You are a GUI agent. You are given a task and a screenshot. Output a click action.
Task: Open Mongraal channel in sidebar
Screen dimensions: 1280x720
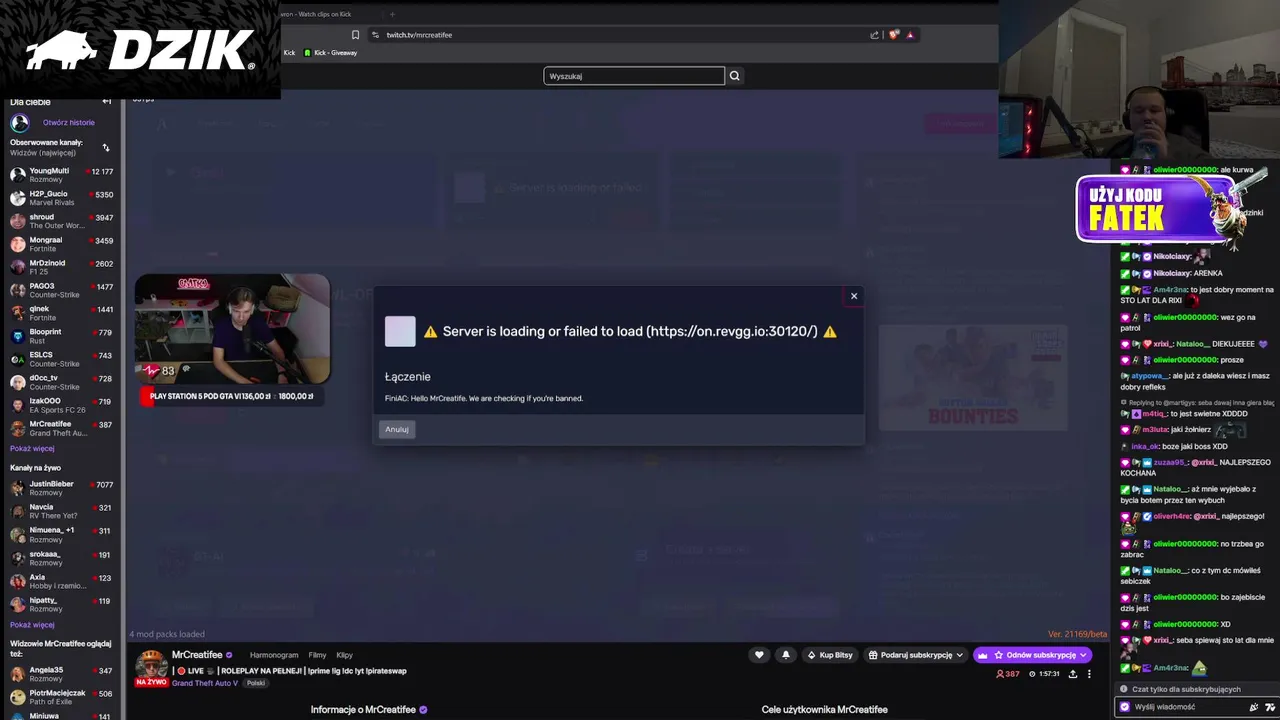point(62,244)
